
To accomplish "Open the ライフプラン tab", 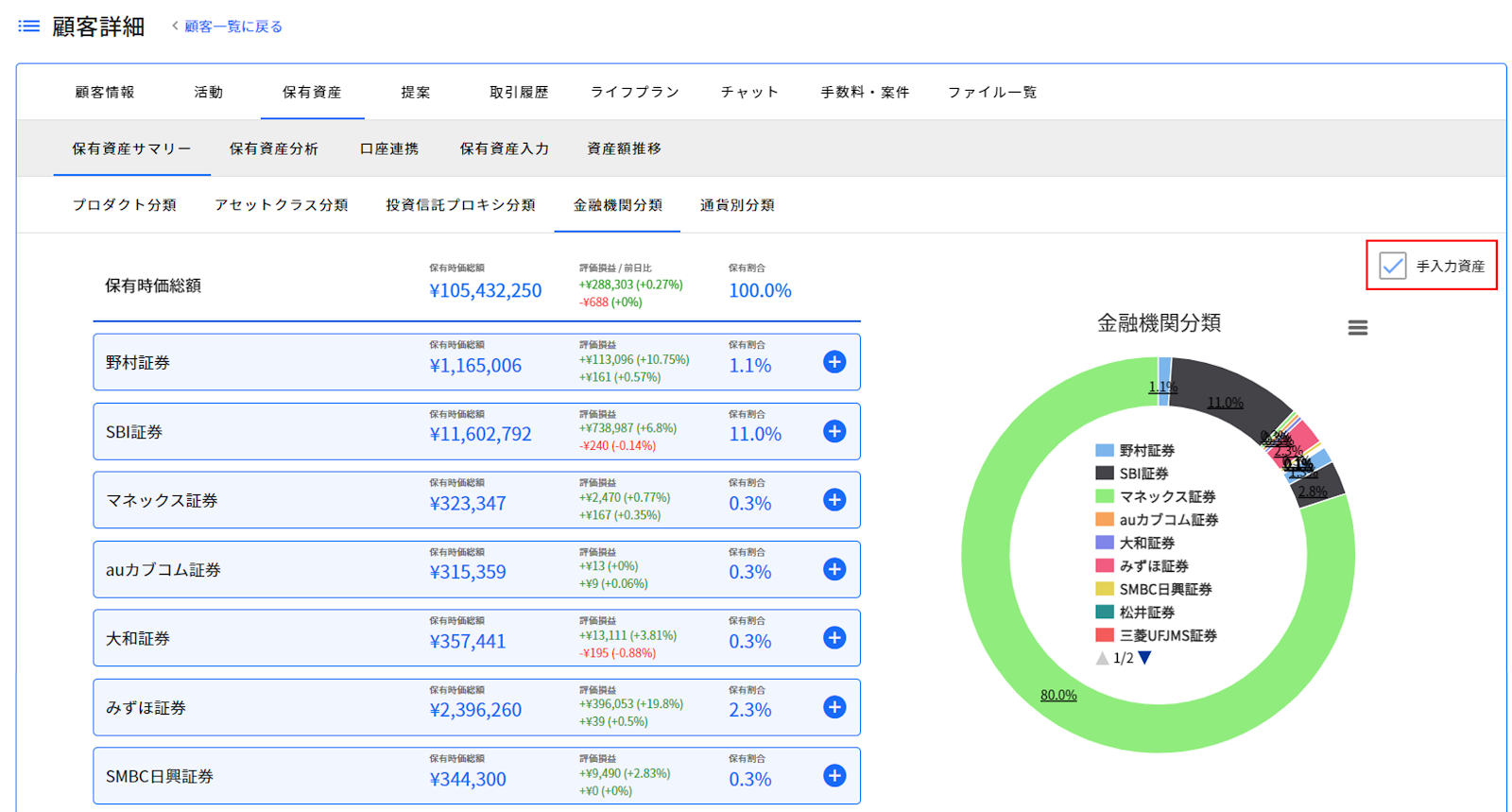I will (635, 92).
